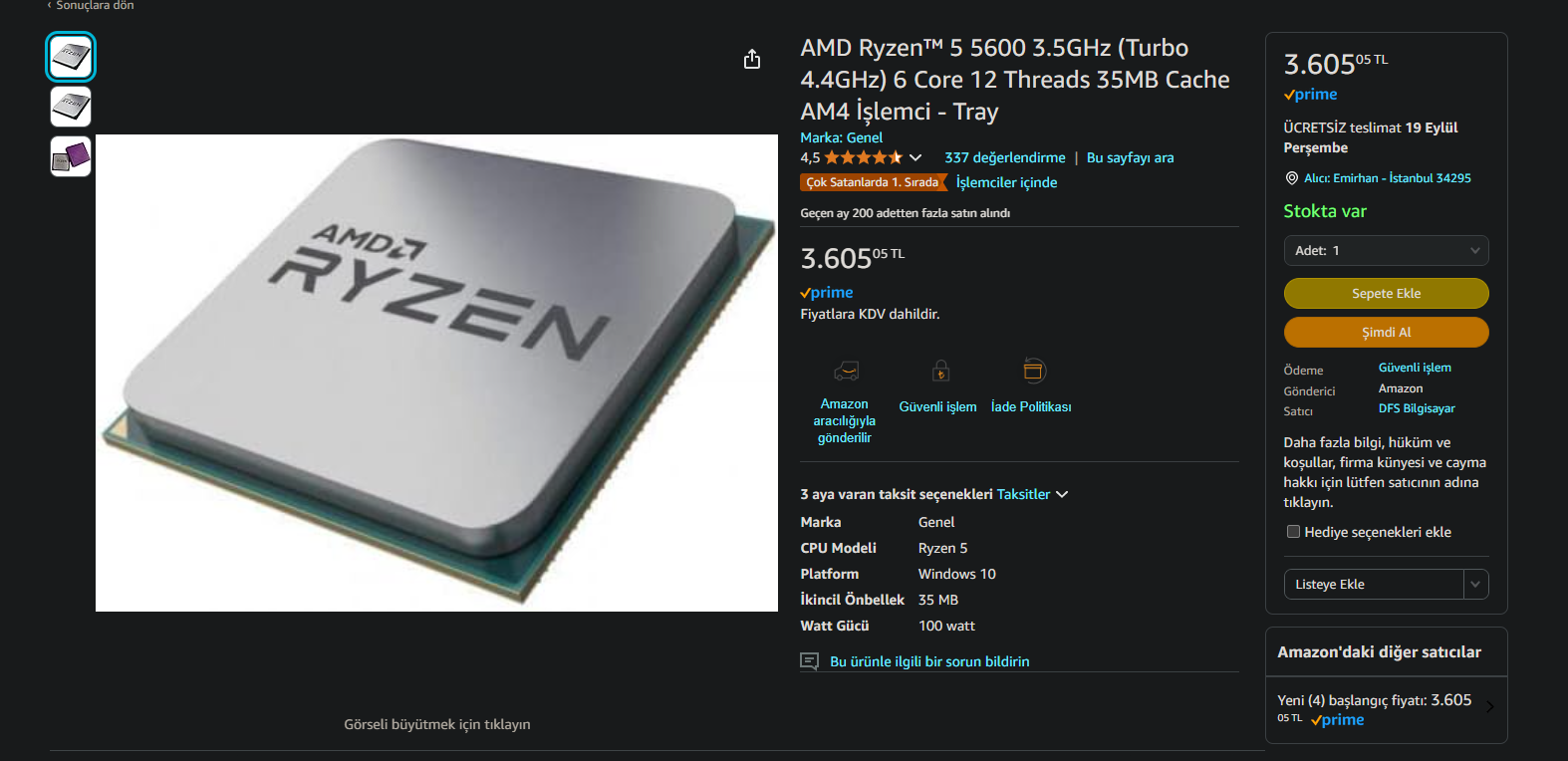Click the location pin icon near Alıcı
This screenshot has width=1568, height=761.
click(x=1291, y=178)
